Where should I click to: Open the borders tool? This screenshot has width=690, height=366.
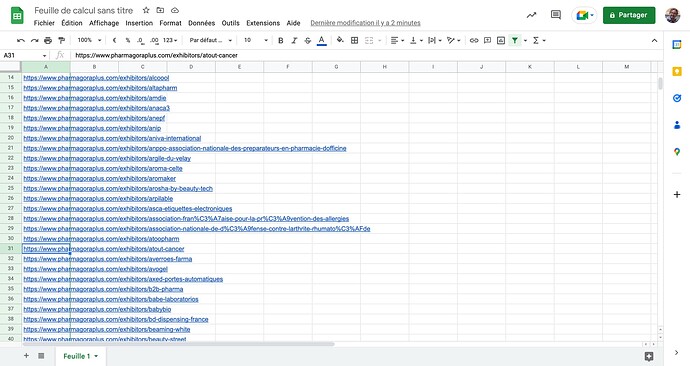[x=354, y=40]
